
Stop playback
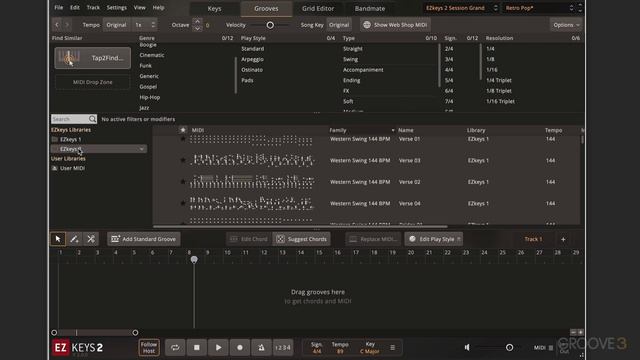[197, 347]
